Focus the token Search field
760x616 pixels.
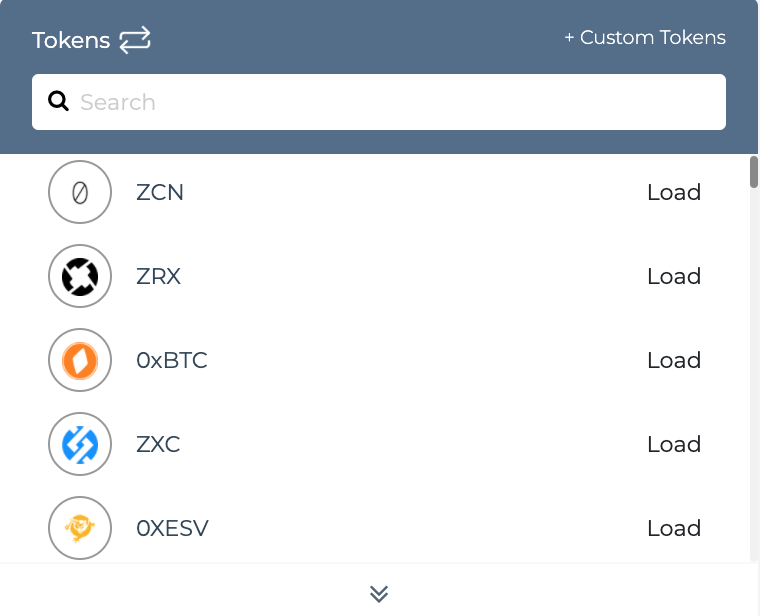coord(379,102)
